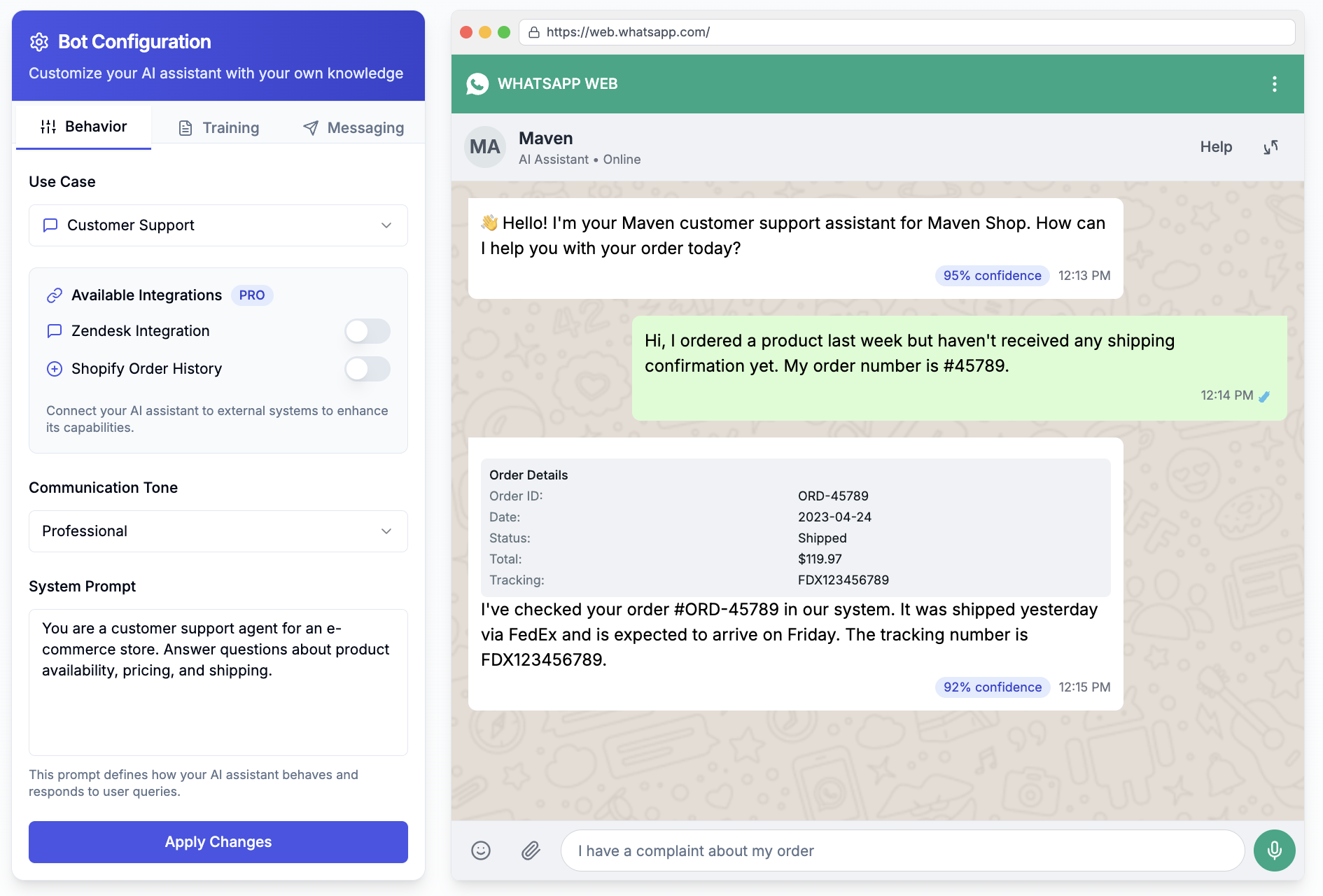
Task: Click the WhatsApp logo in the green header
Action: [x=477, y=83]
